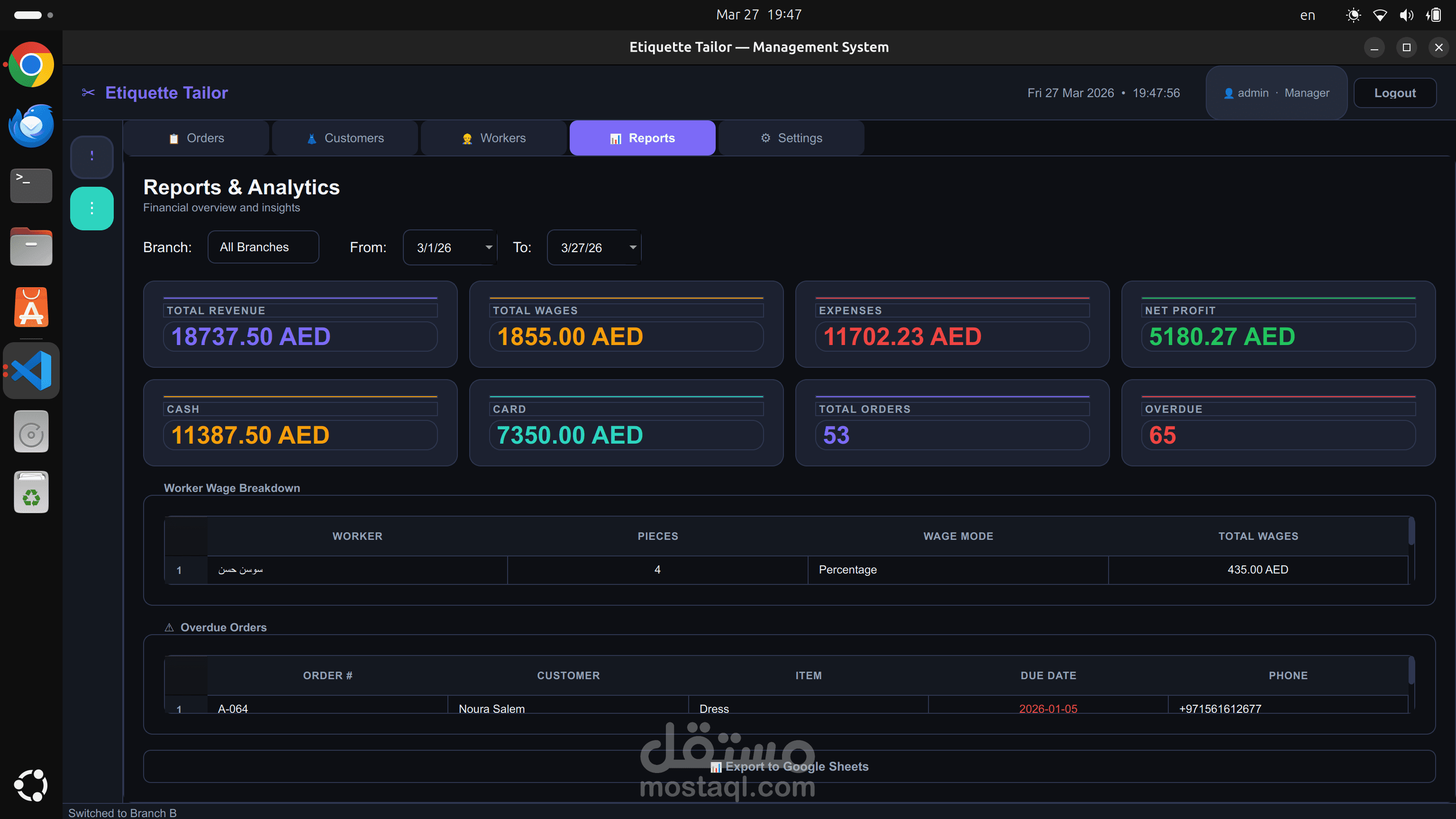Expand the From date dropdown arrow

489,247
